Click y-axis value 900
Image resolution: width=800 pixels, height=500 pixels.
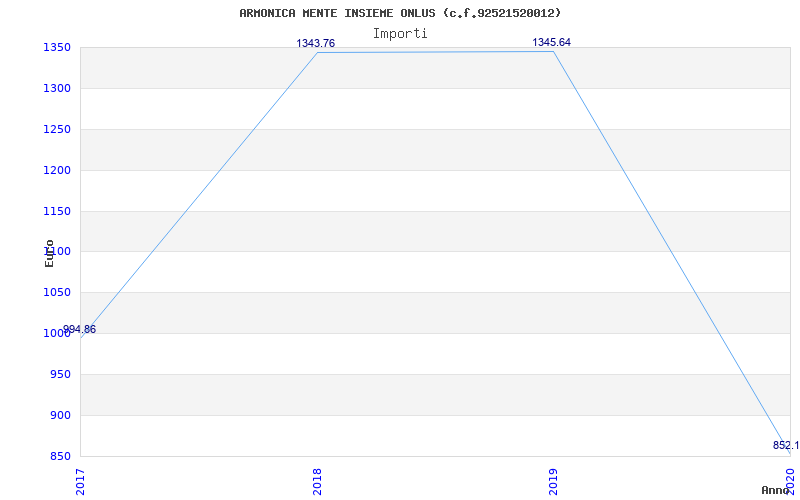pos(59,415)
